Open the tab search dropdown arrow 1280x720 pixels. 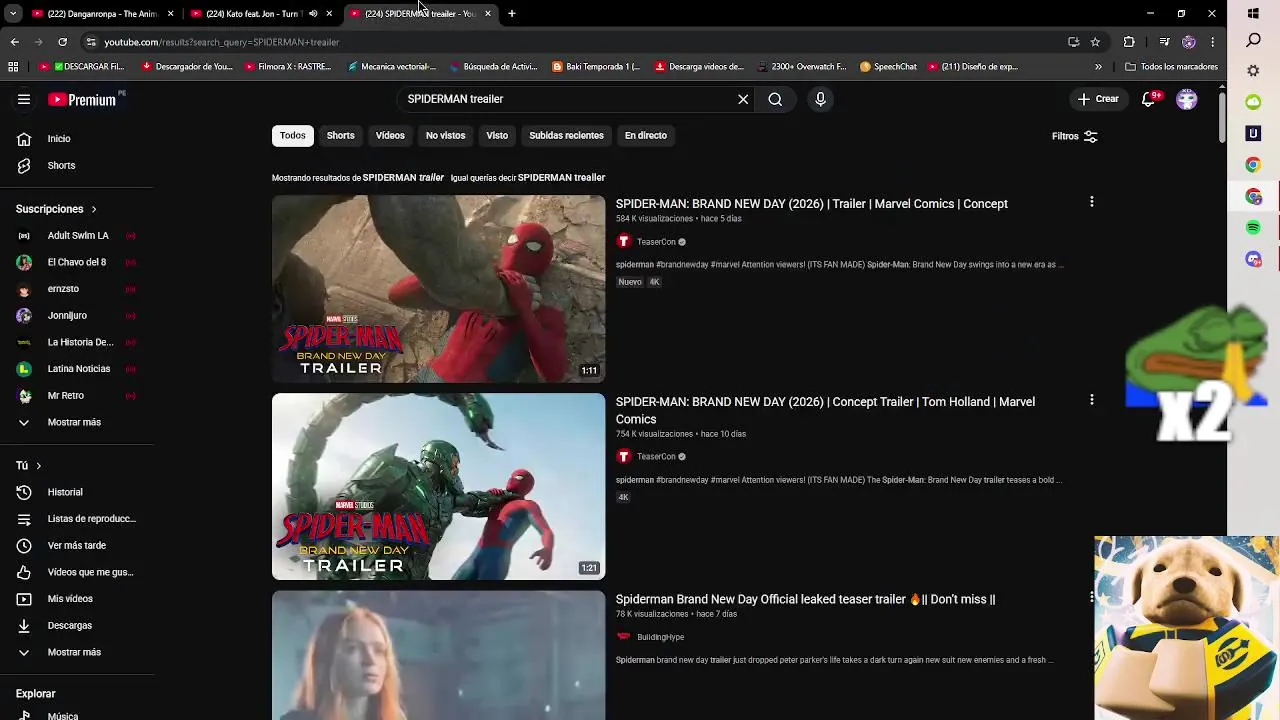tap(13, 14)
